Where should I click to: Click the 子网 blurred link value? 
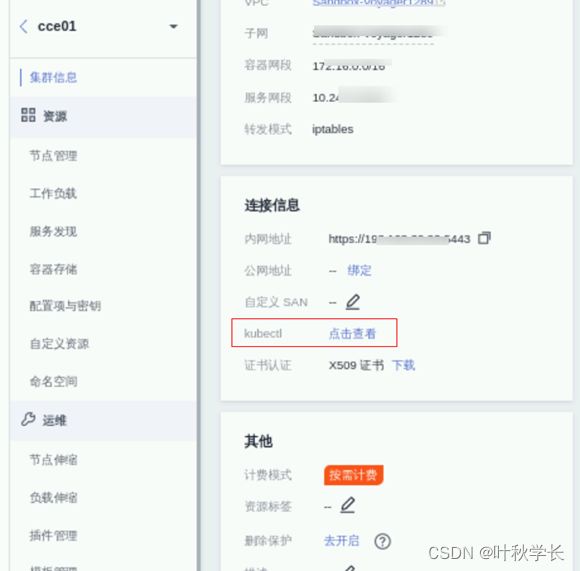(x=373, y=34)
